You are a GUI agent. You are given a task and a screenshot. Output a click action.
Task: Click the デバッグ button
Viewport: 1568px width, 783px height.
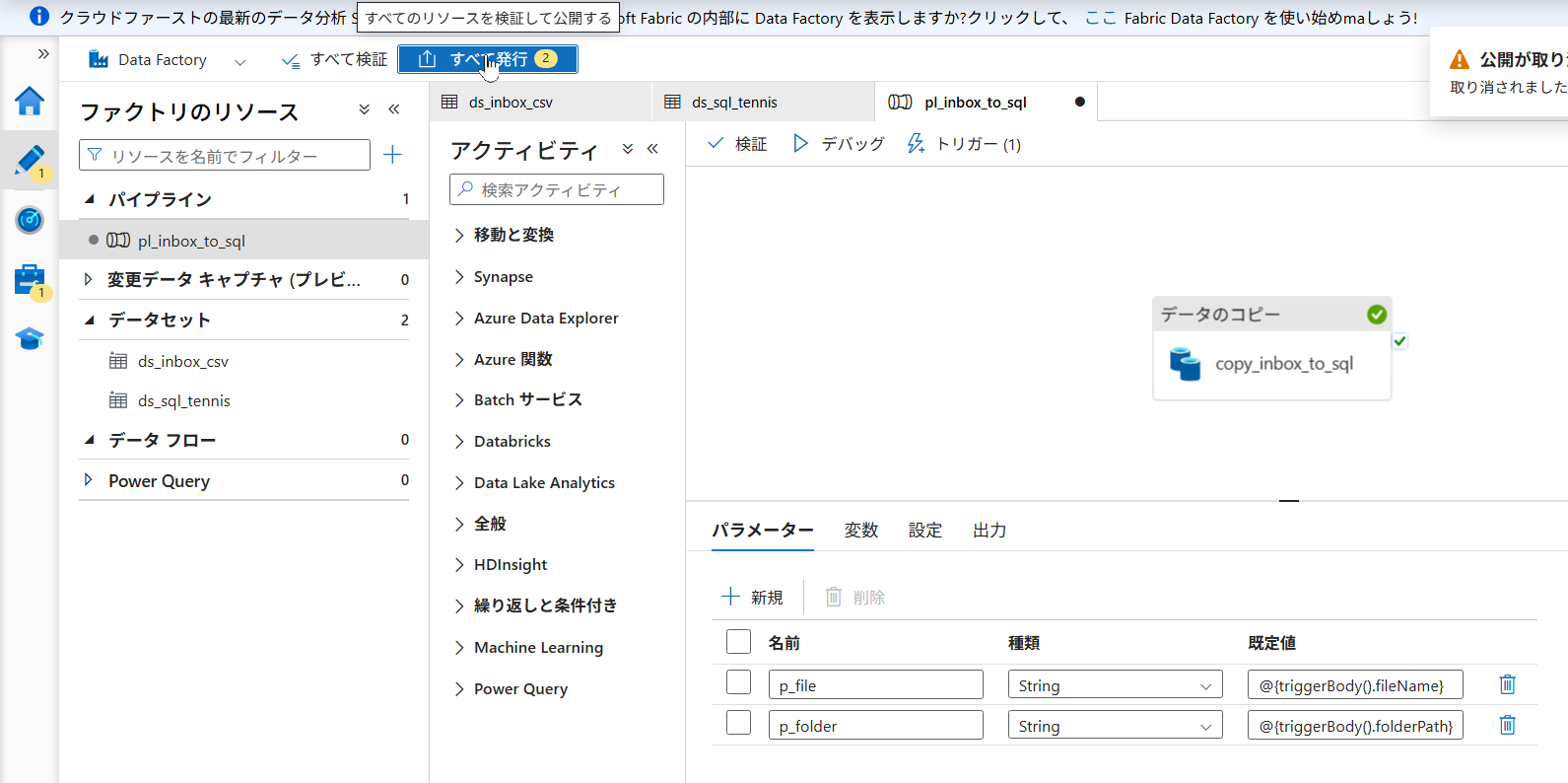point(839,144)
